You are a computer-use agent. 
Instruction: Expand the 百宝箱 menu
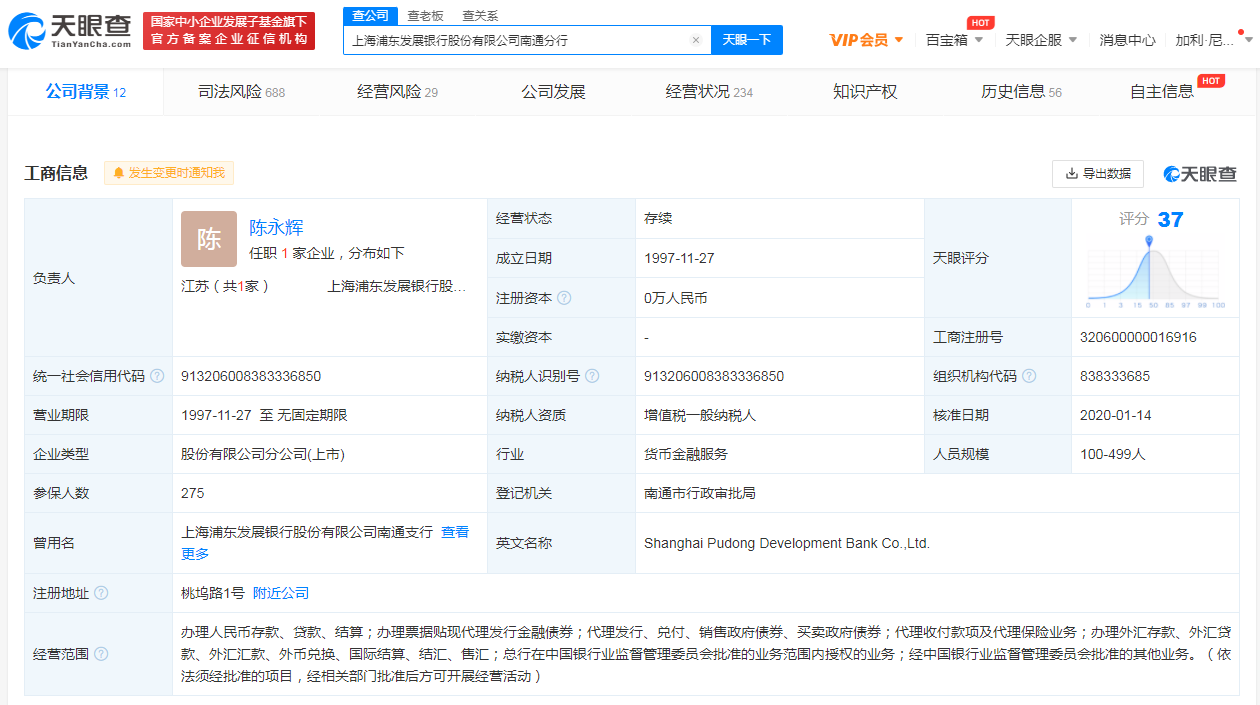(x=955, y=40)
